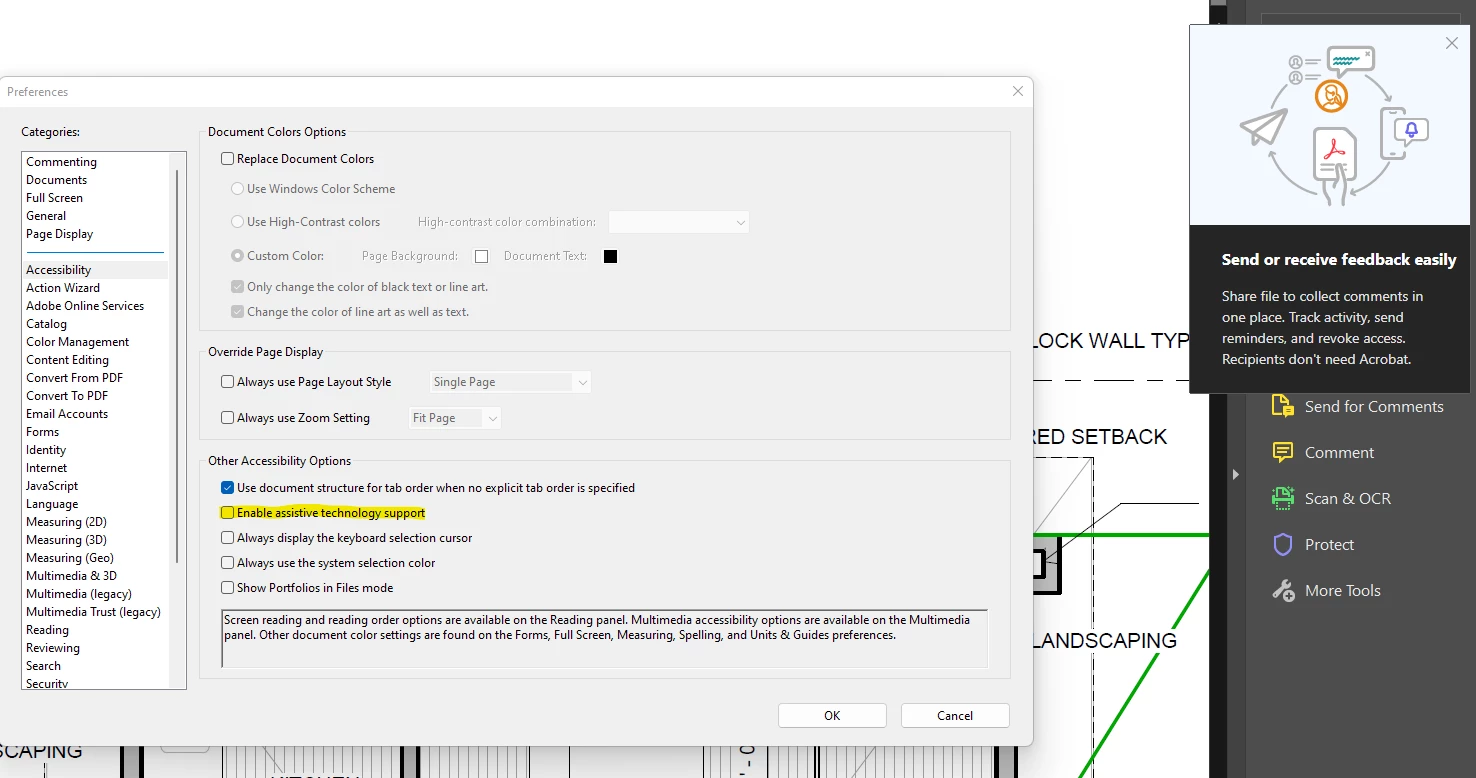Viewport: 1476px width, 778px height.
Task: Pick the Document Text color swatch
Action: click(x=610, y=256)
